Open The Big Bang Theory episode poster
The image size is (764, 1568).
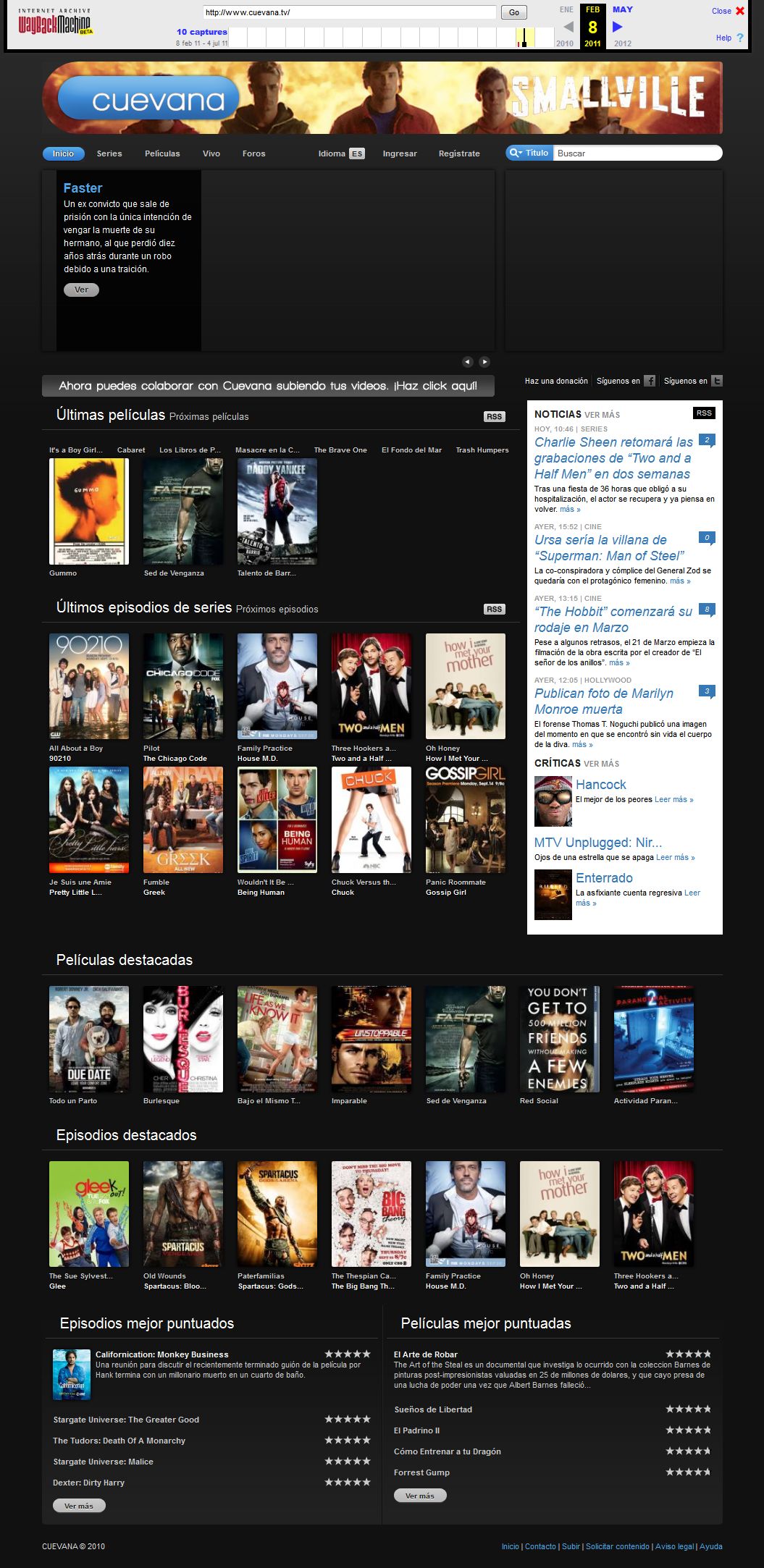371,1214
